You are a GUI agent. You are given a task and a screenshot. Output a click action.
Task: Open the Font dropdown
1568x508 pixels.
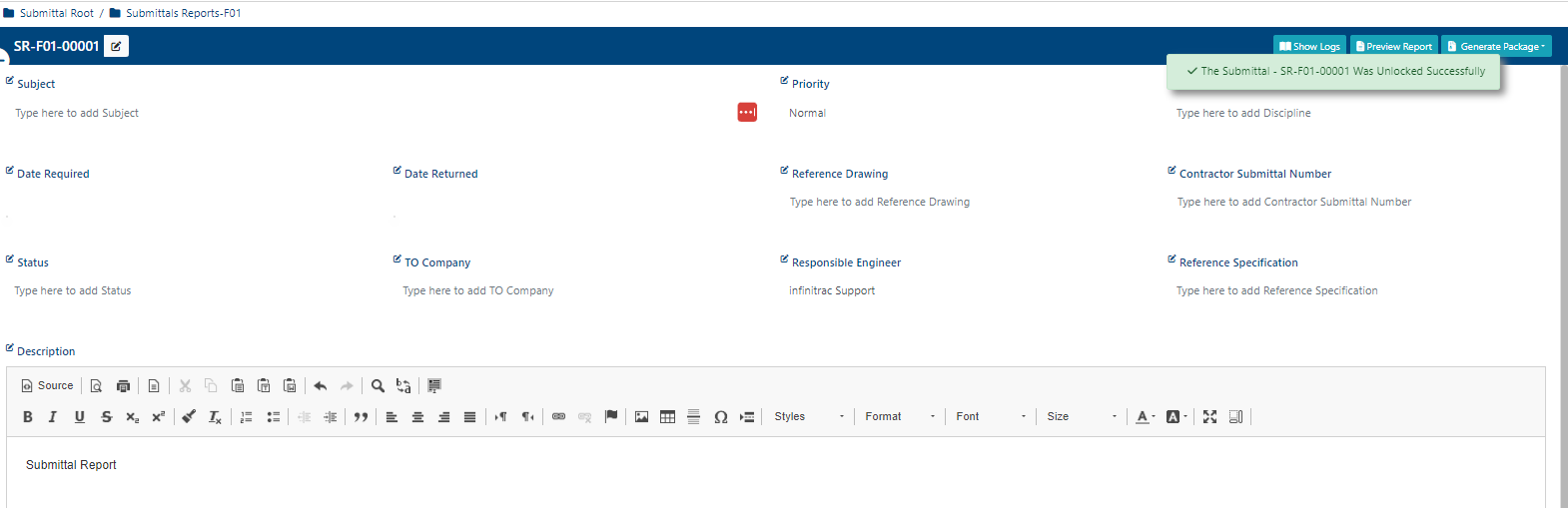click(x=991, y=417)
